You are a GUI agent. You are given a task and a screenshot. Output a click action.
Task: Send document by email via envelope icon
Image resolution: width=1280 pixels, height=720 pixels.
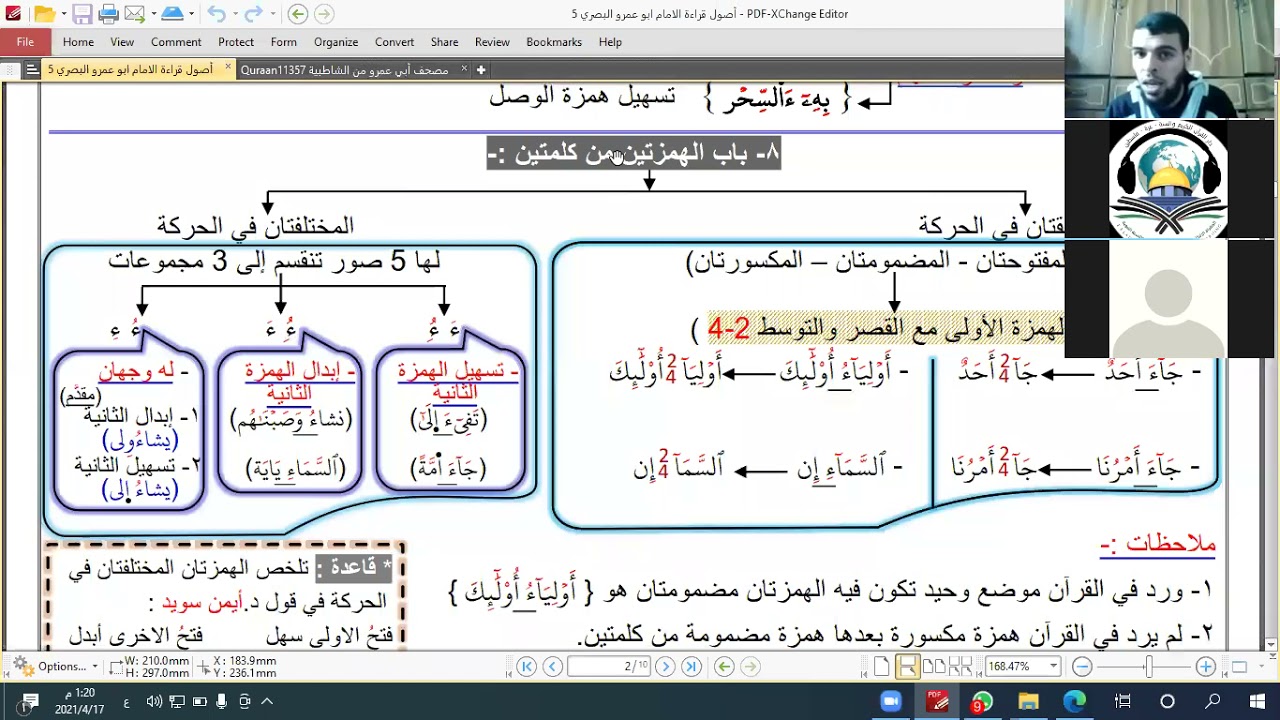pos(133,14)
